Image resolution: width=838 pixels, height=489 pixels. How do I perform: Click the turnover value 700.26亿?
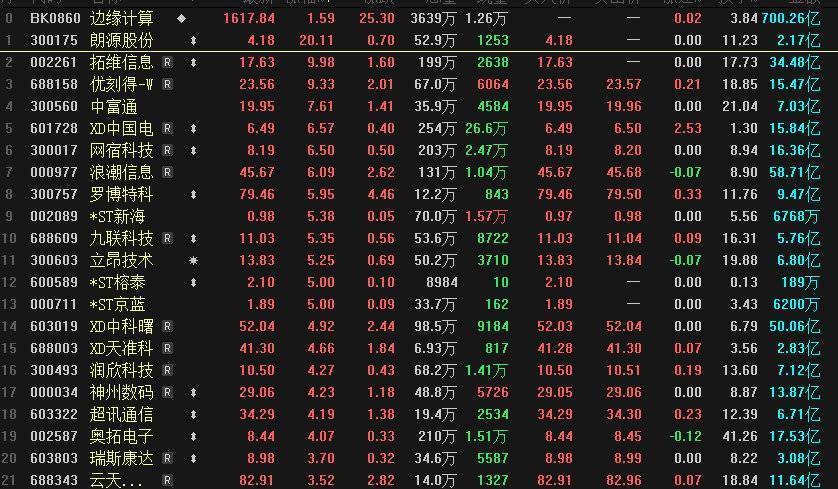[790, 19]
